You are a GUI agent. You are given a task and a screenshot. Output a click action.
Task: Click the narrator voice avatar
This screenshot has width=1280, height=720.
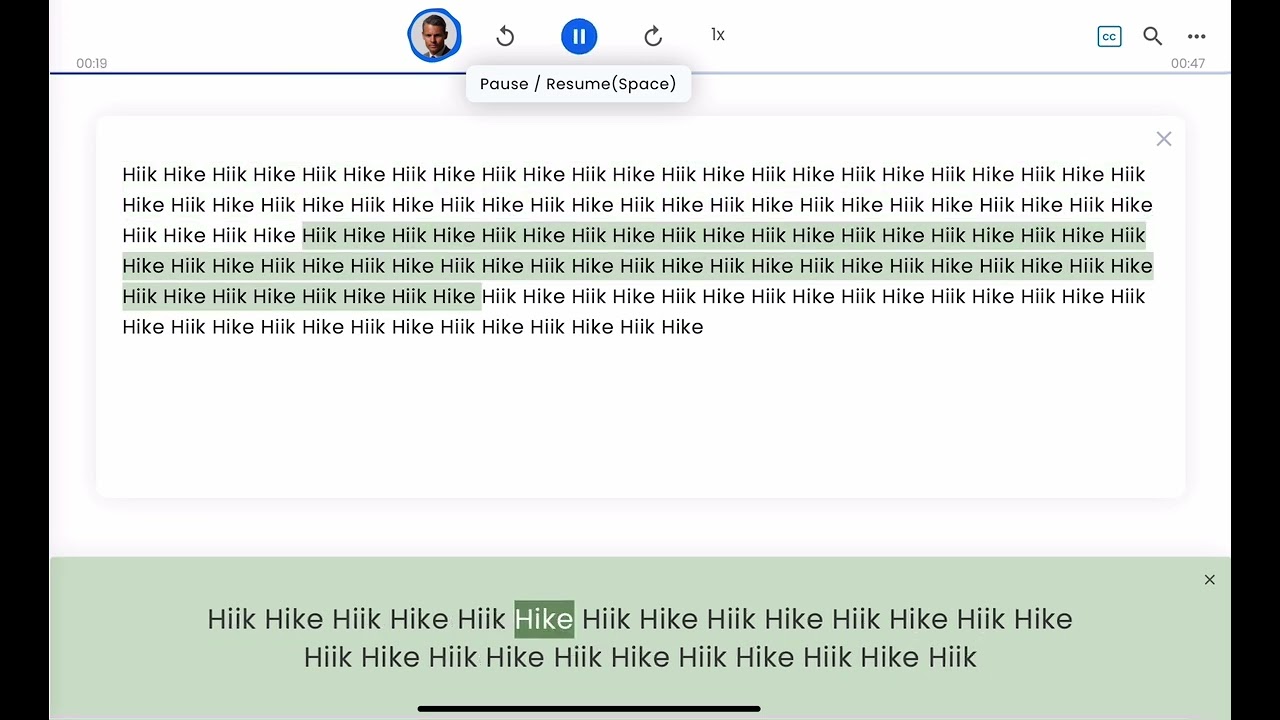coord(434,36)
